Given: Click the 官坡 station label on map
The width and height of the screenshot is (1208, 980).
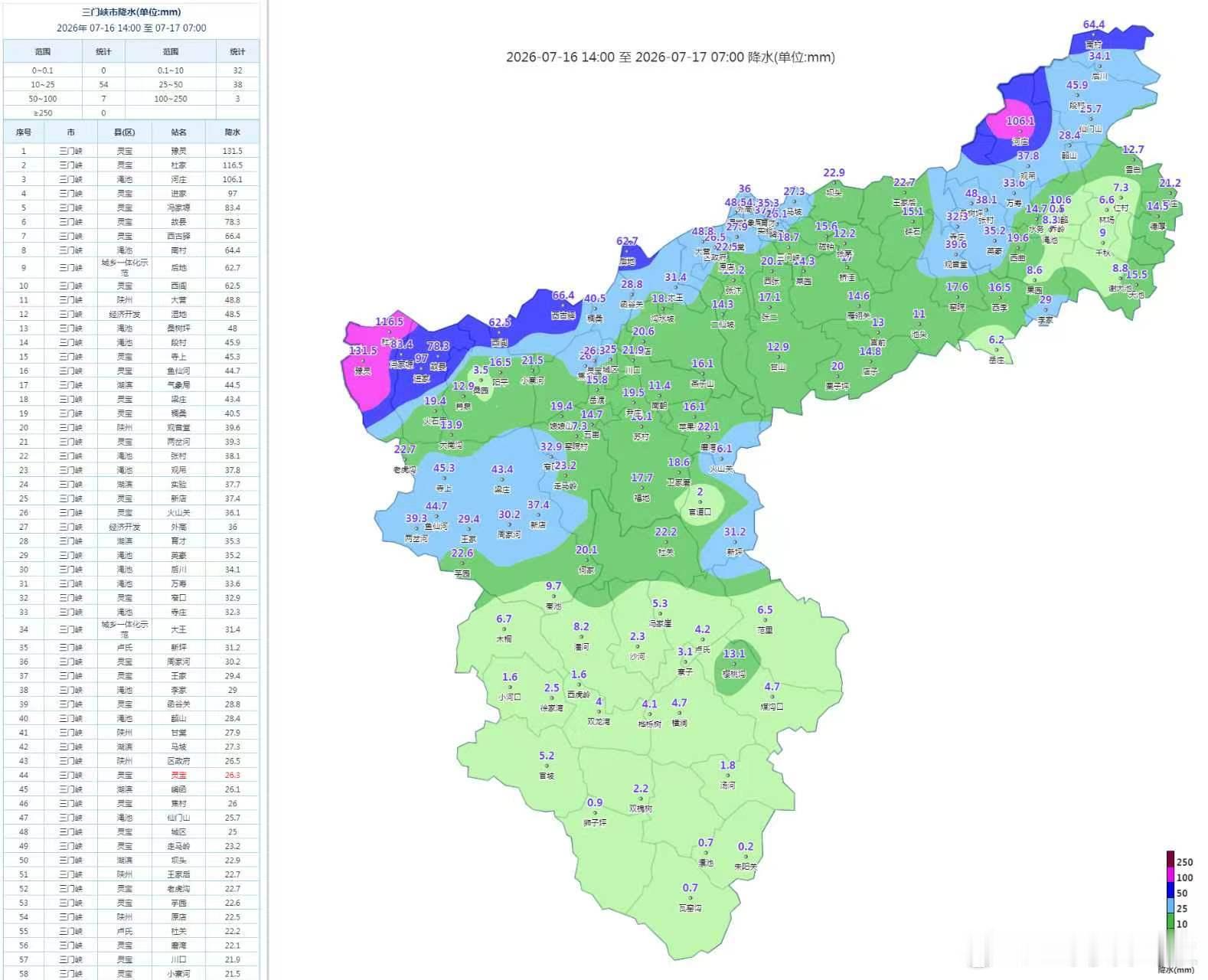Looking at the screenshot, I should pyautogui.click(x=547, y=776).
